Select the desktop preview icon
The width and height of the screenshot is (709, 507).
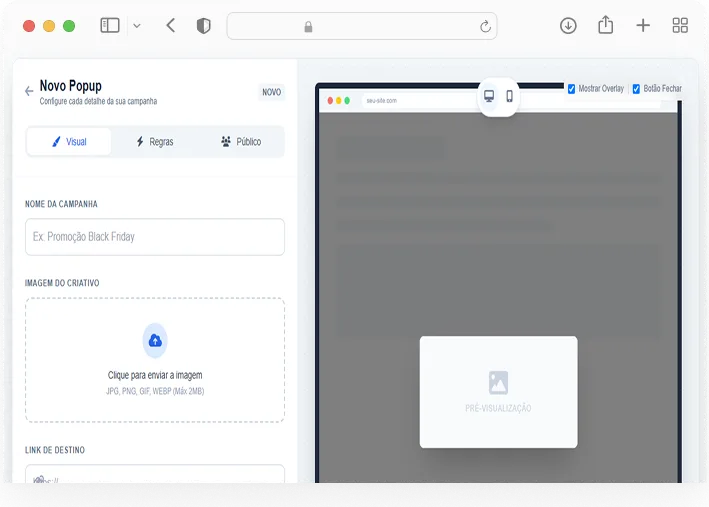point(489,96)
